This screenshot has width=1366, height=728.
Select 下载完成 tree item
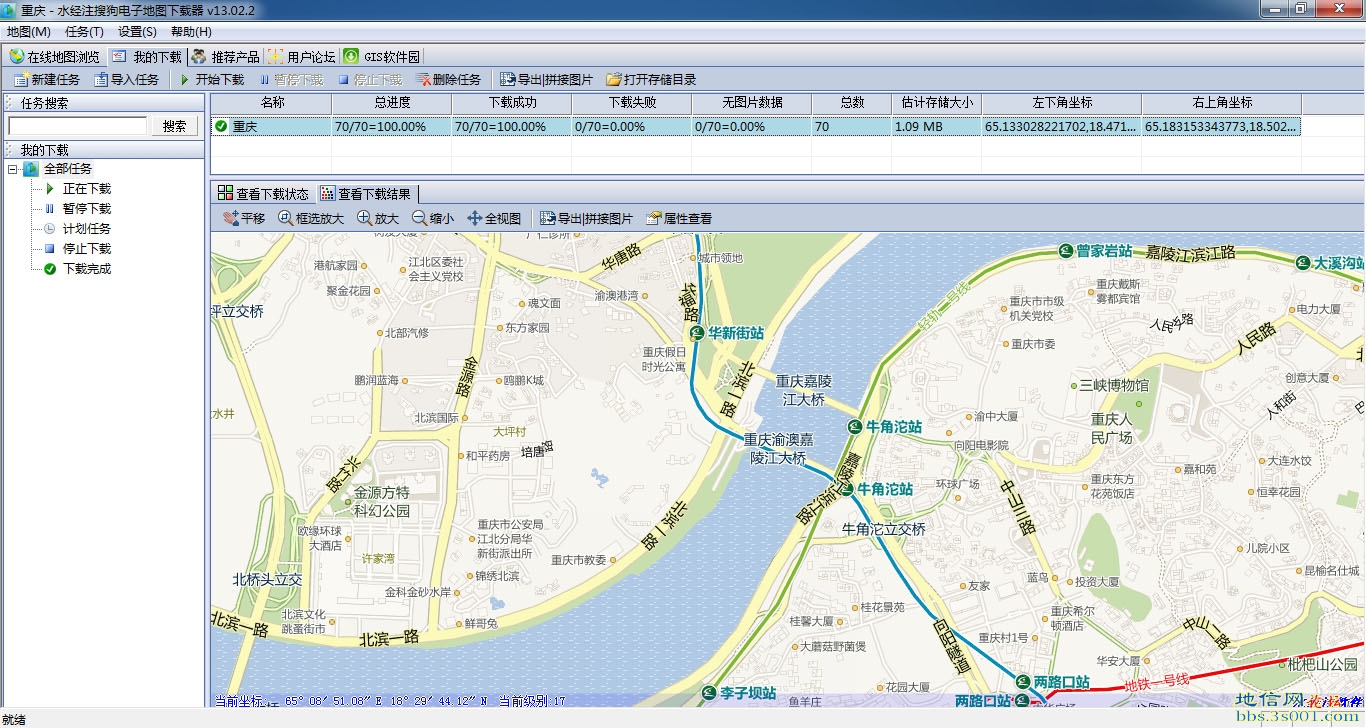pyautogui.click(x=87, y=268)
